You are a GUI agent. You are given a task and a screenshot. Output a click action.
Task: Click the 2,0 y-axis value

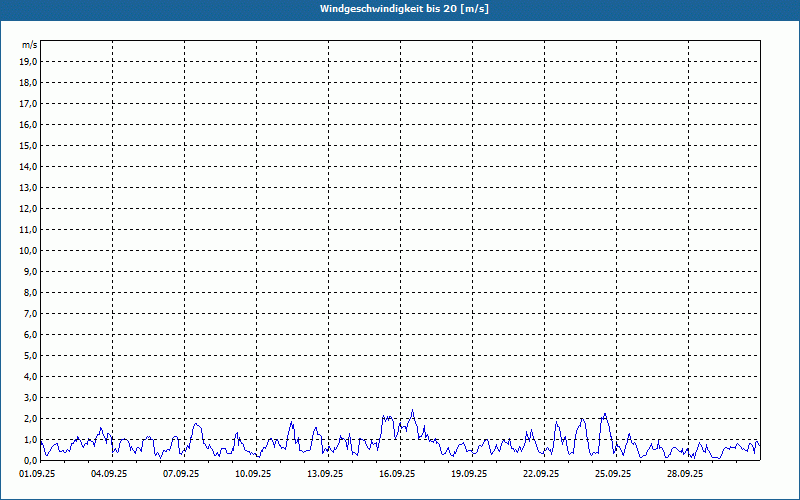(x=29, y=419)
